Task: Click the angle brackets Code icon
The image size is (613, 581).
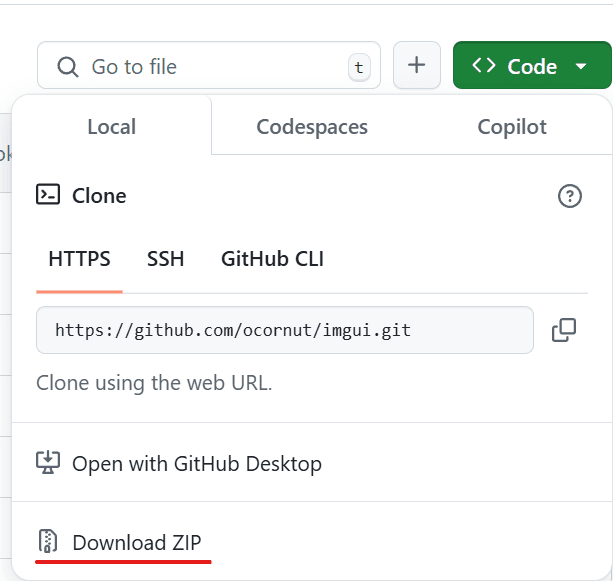Action: 484,65
